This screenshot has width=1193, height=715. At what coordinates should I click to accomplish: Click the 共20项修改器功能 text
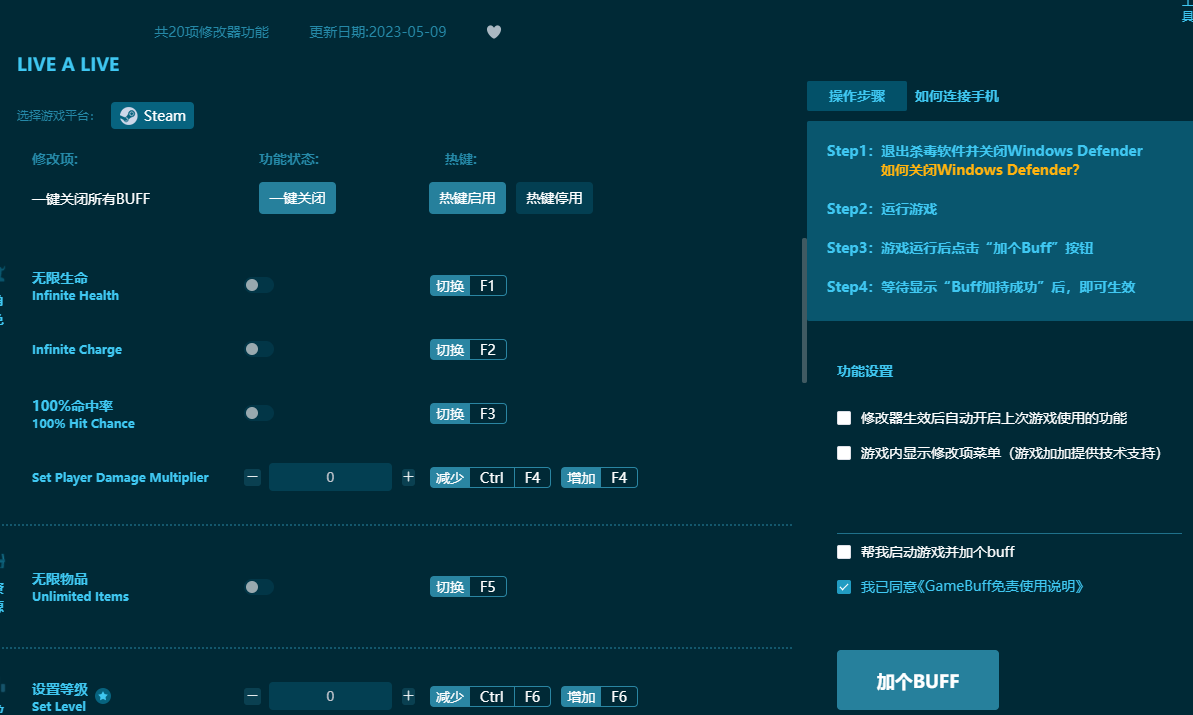(212, 32)
